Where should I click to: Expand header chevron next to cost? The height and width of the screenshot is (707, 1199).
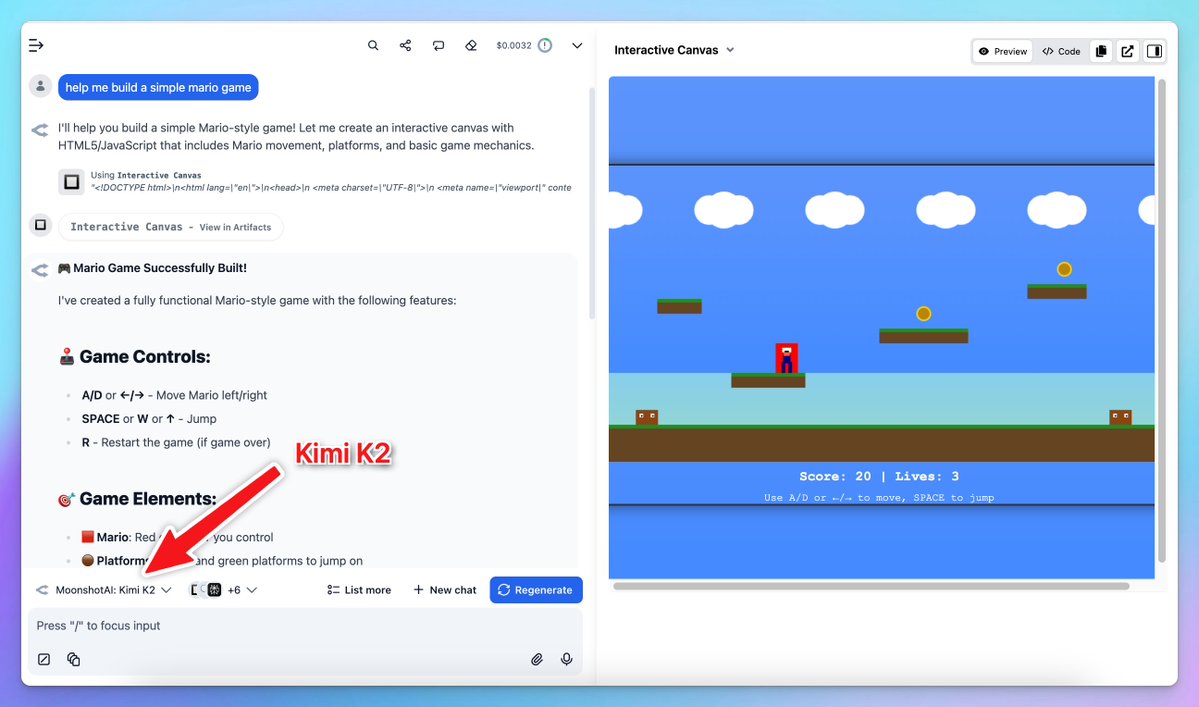pos(577,46)
